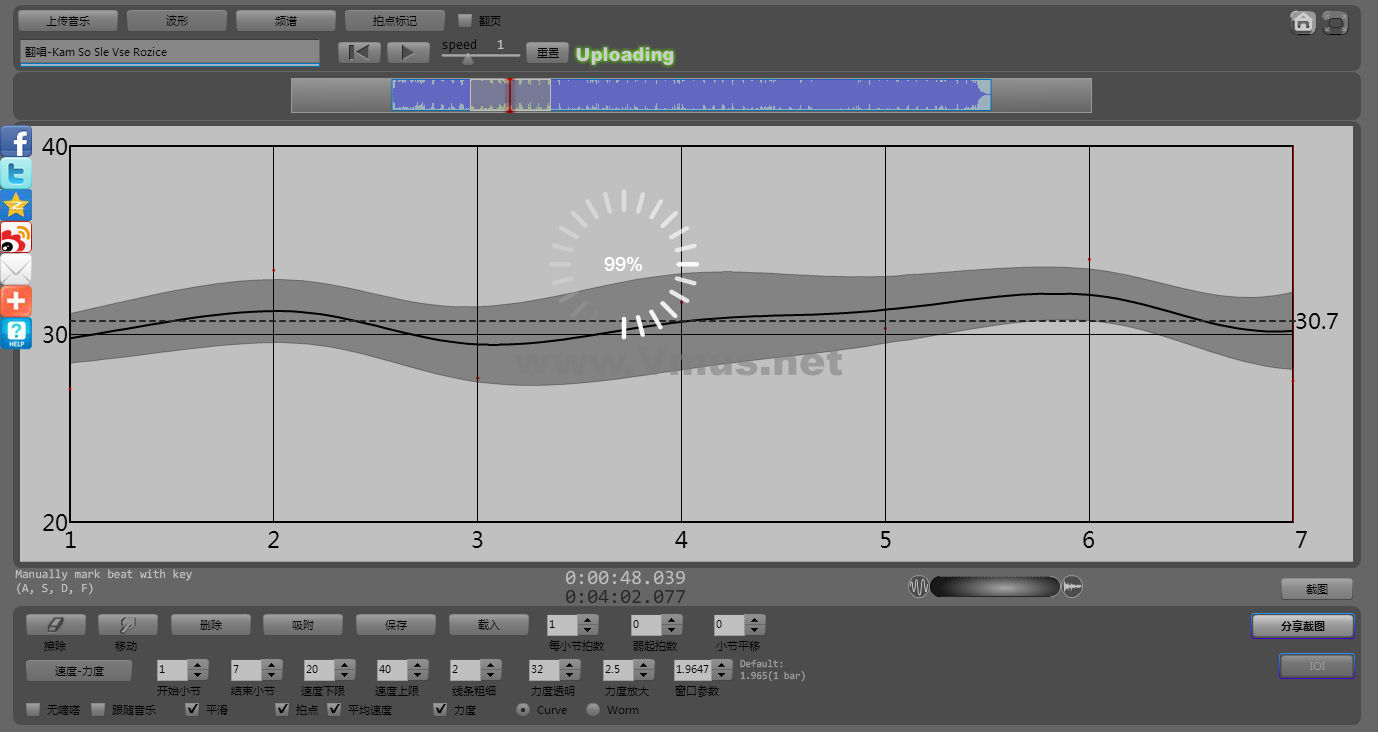Enable the 翻页 page-turn checkbox
The image size is (1378, 732).
point(465,20)
